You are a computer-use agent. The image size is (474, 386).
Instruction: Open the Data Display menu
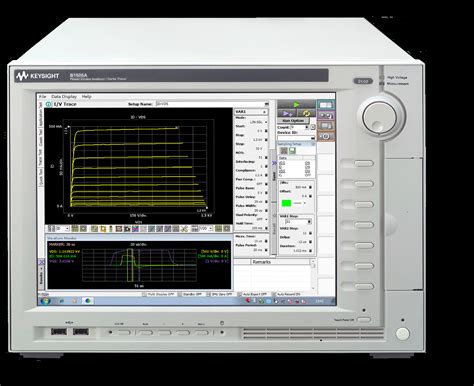64,96
